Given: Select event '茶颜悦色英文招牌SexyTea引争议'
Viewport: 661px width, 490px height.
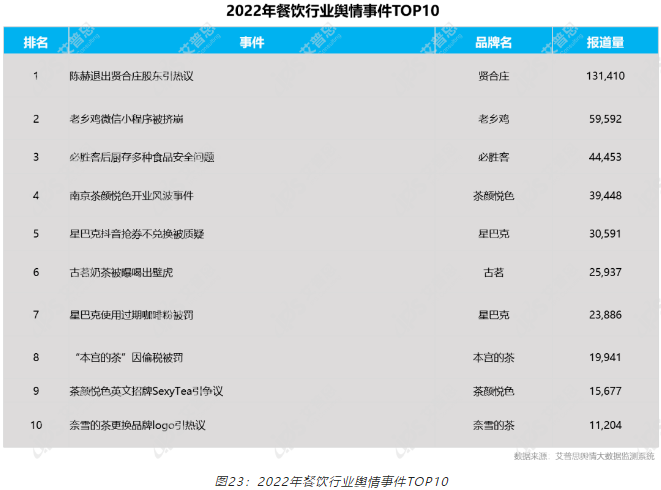Looking at the screenshot, I should tap(146, 391).
